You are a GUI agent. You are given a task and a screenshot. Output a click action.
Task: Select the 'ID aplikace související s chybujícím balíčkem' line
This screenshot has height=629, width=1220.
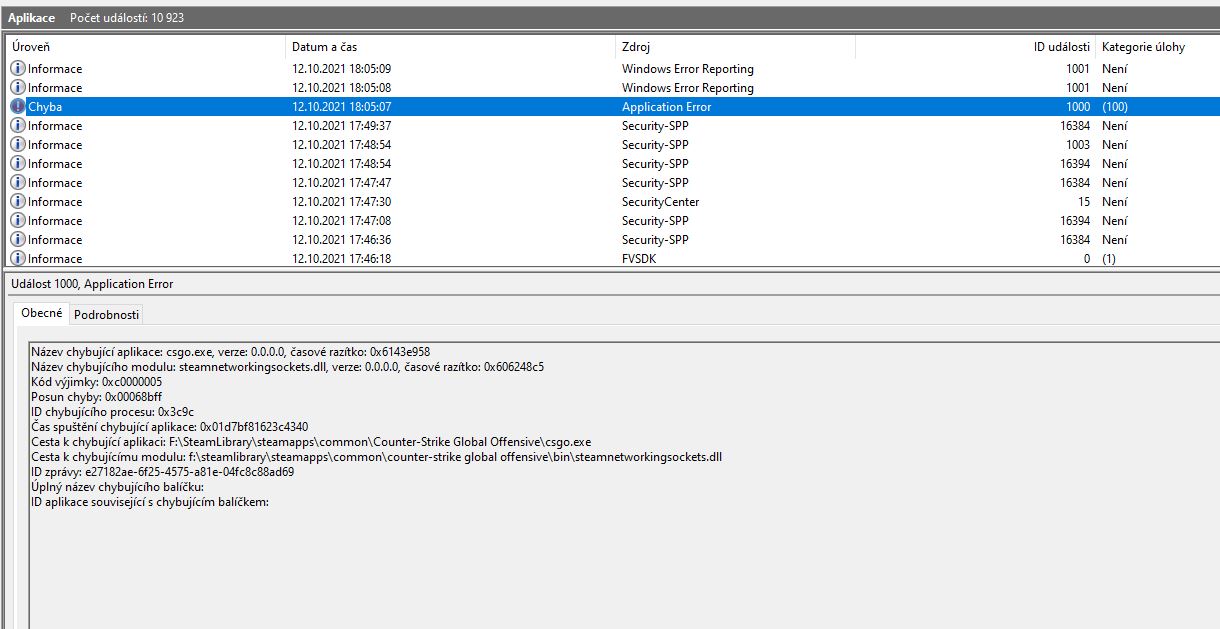click(151, 502)
